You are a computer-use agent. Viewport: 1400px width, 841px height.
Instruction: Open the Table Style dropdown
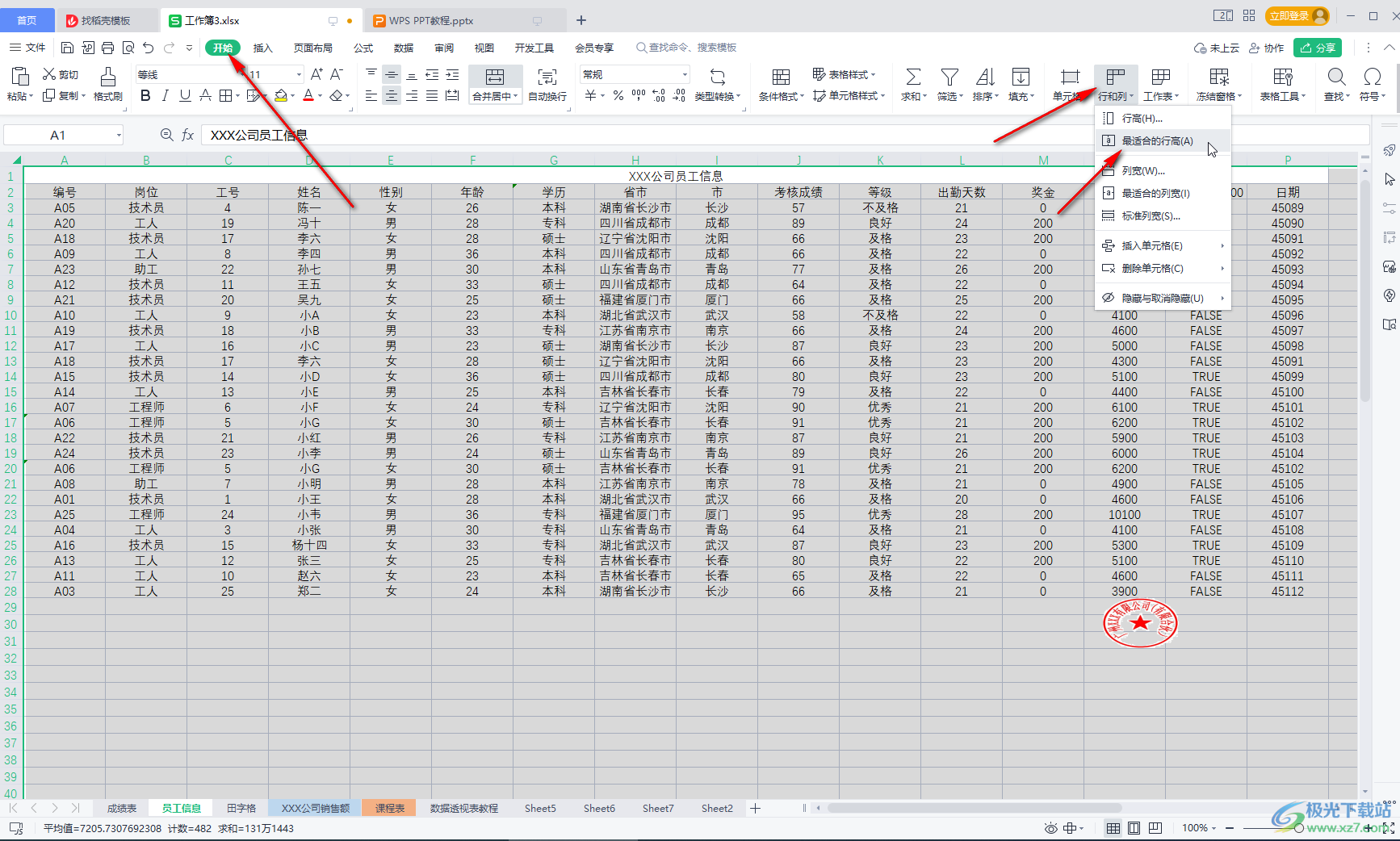tap(844, 74)
